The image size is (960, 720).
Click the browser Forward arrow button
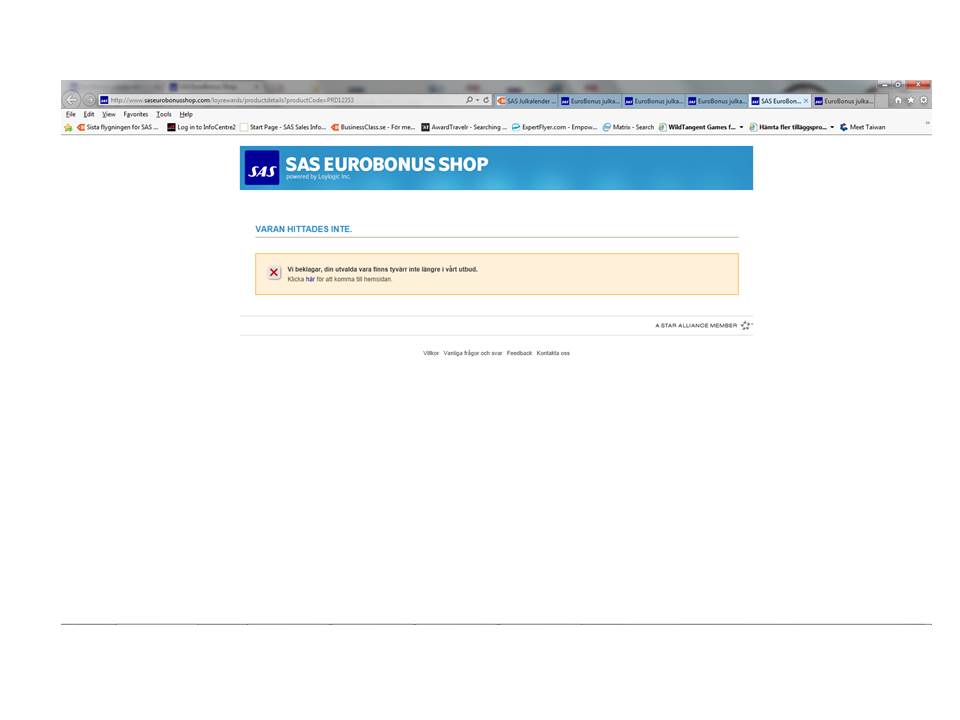tap(89, 100)
